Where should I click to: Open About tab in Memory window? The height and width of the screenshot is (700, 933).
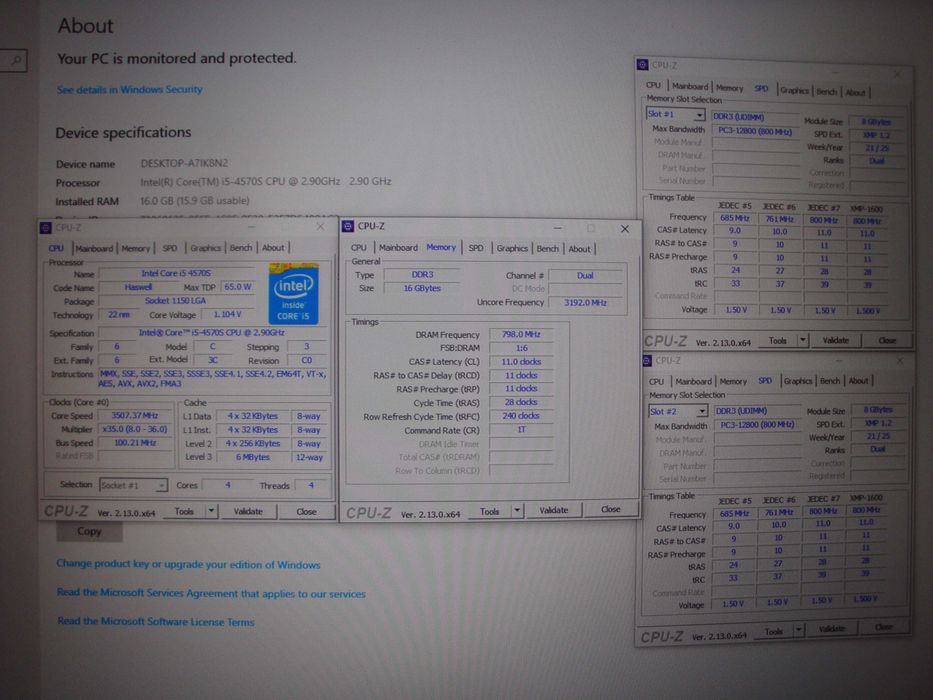(x=579, y=249)
